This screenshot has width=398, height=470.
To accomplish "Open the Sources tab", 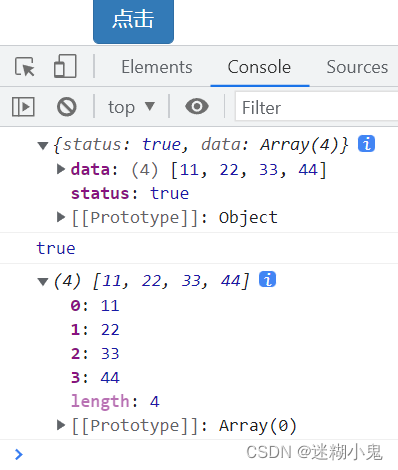I will [357, 67].
